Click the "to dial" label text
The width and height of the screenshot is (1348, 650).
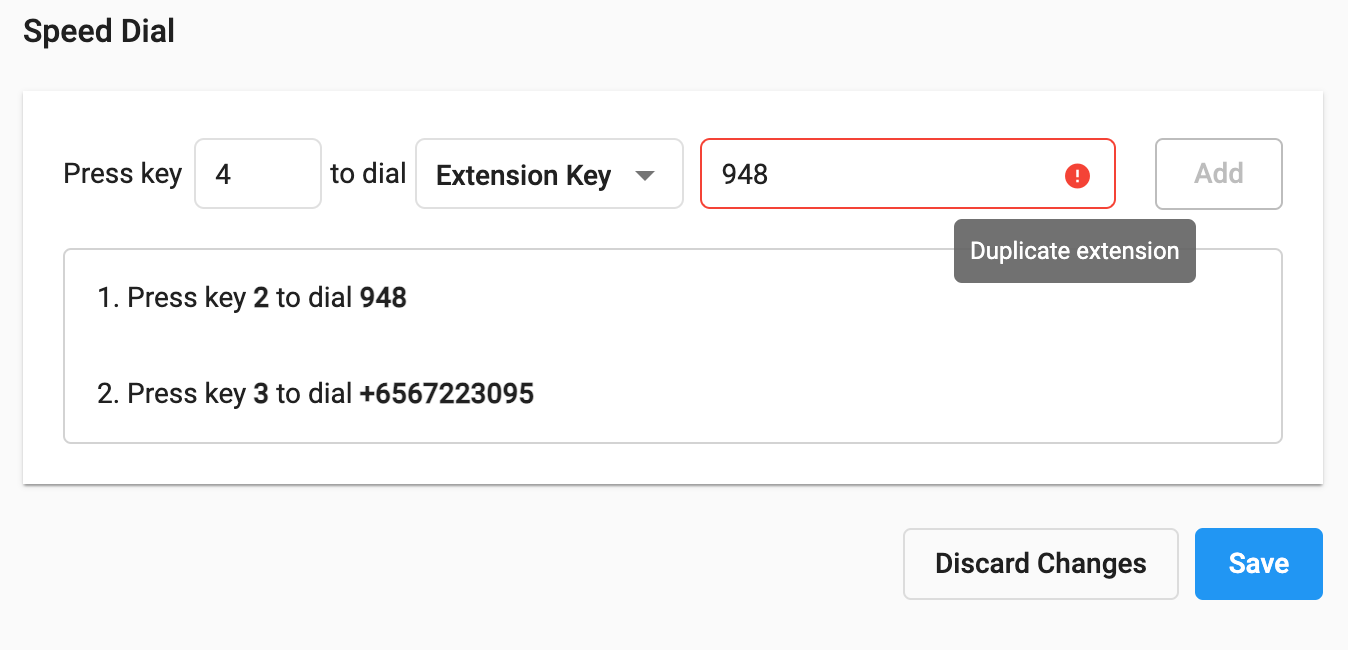click(368, 174)
